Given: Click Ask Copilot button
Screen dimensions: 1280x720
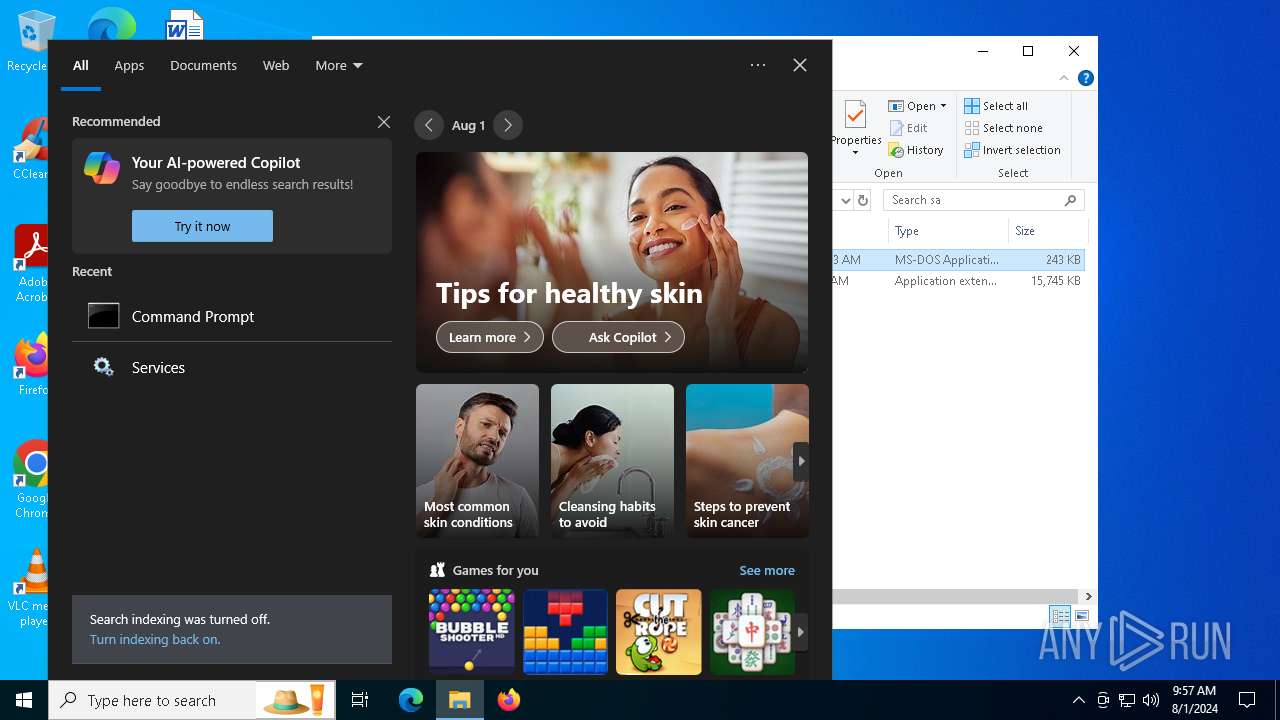Looking at the screenshot, I should point(618,337).
